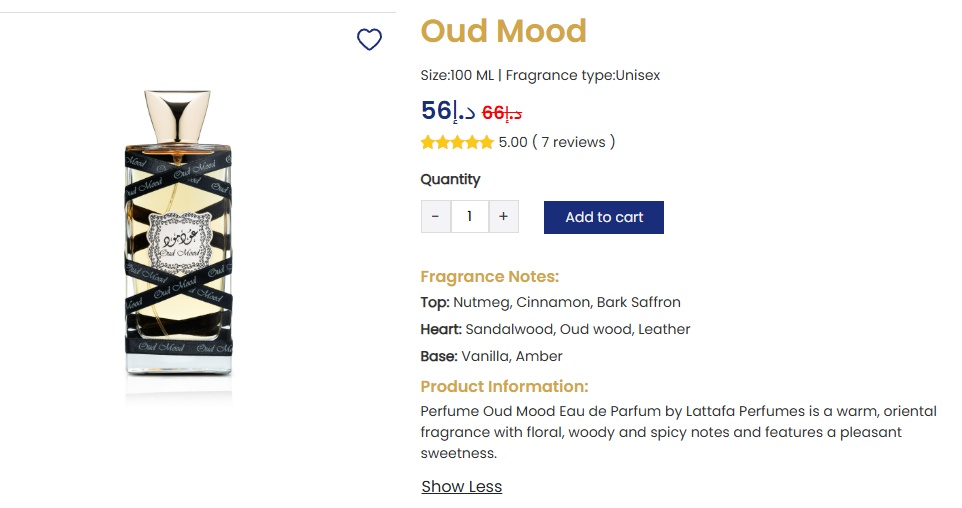Click the Product Information heading
The image size is (962, 508).
pos(504,386)
